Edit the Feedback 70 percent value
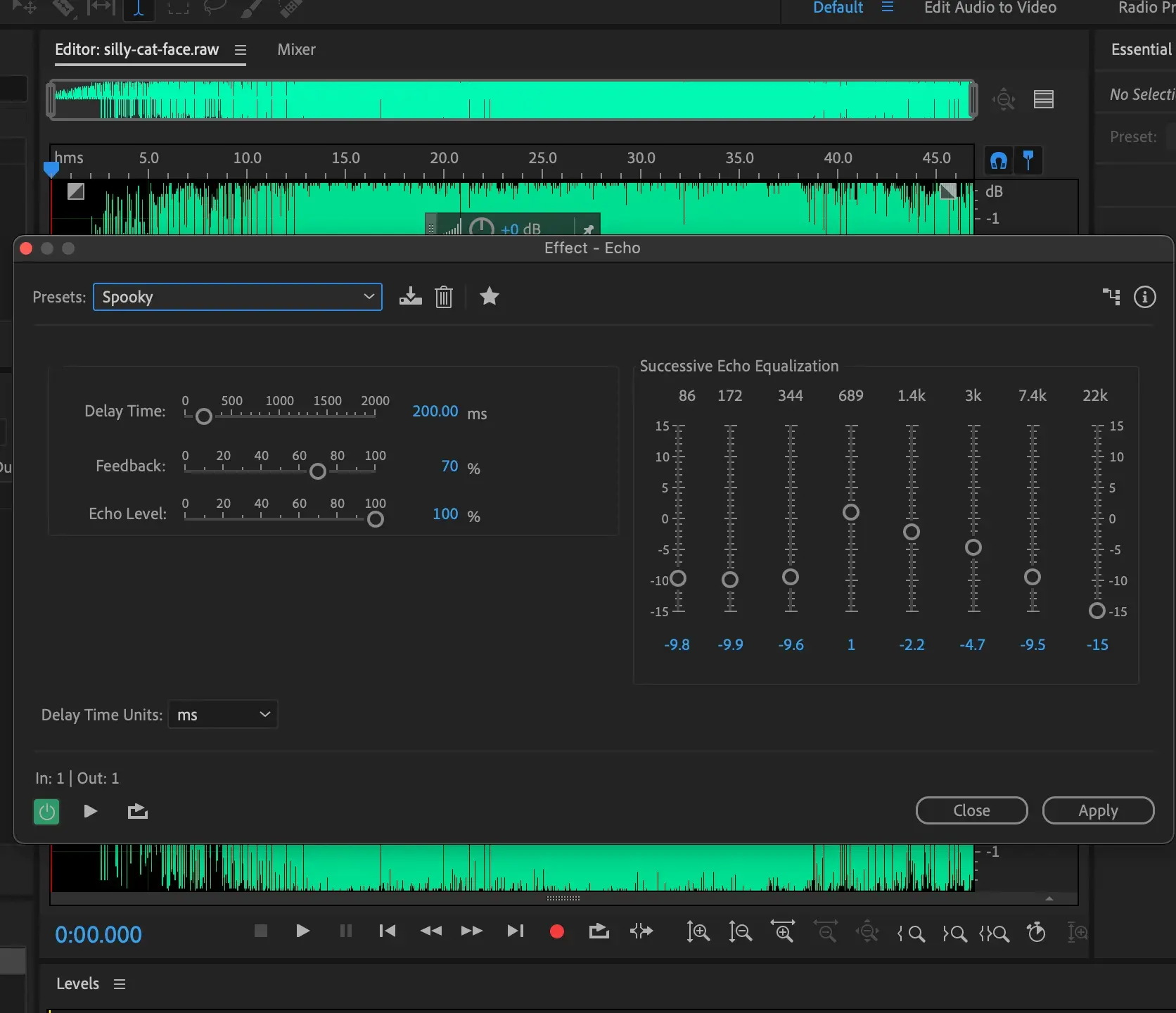Viewport: 1176px width, 1013px height. (x=449, y=466)
